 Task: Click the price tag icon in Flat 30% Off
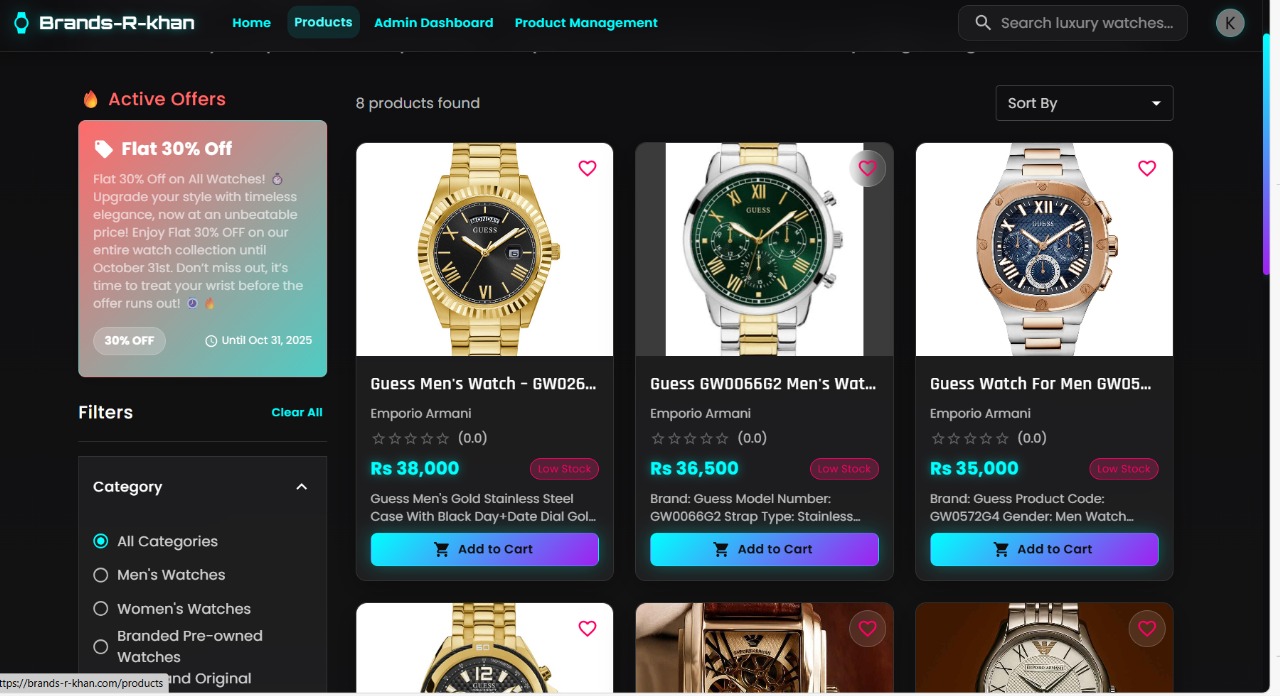(x=104, y=149)
